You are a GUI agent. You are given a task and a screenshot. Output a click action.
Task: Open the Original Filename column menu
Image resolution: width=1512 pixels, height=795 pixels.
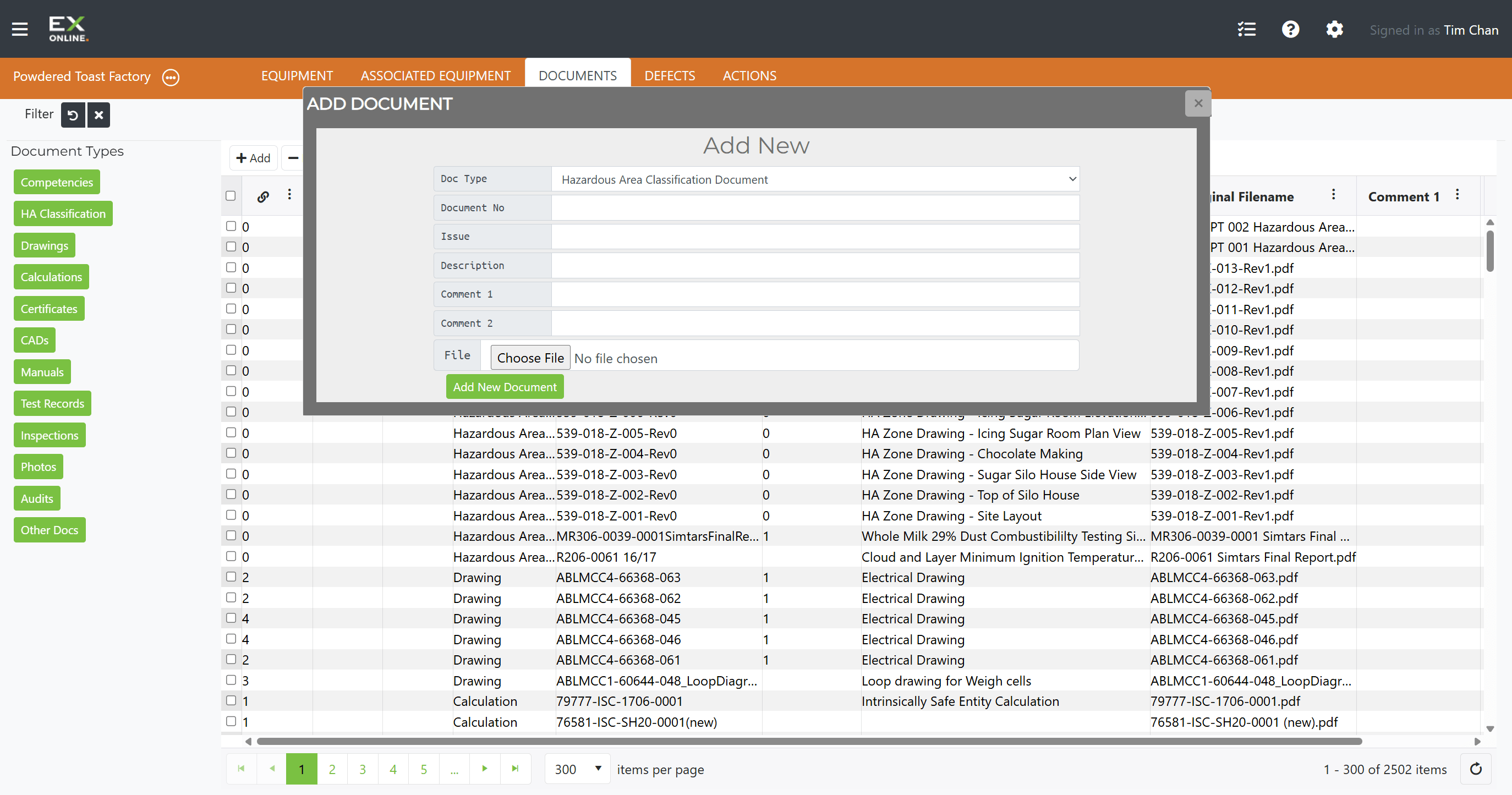click(x=1334, y=195)
